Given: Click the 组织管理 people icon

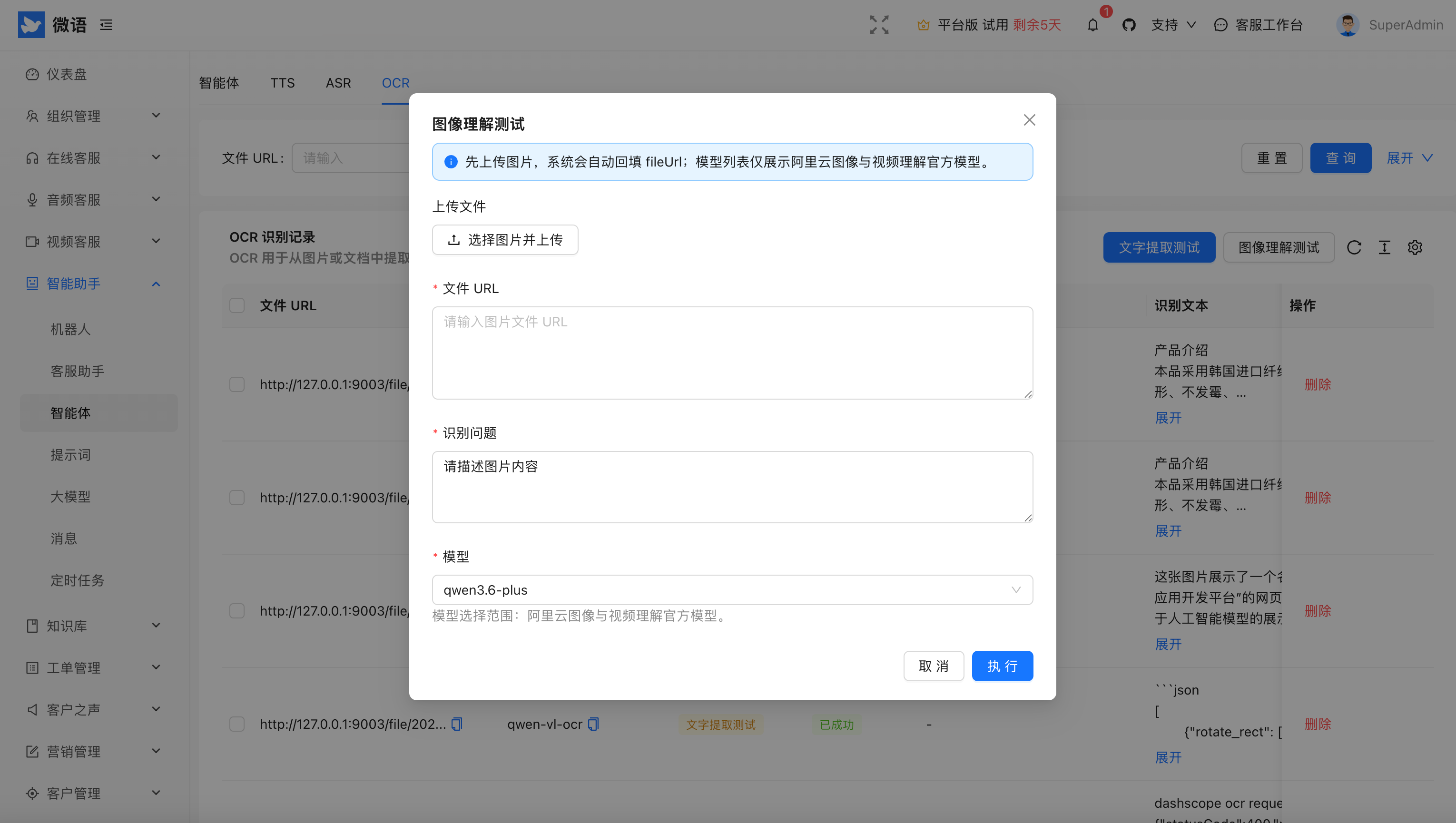Looking at the screenshot, I should tap(32, 116).
